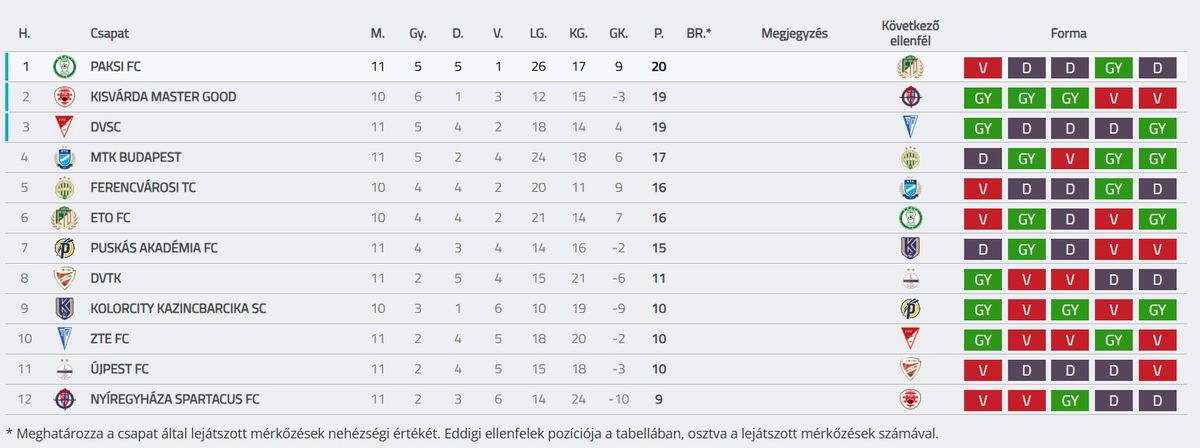Open the ETO FC team link
Screen dimensions: 1200x448
(x=110, y=218)
